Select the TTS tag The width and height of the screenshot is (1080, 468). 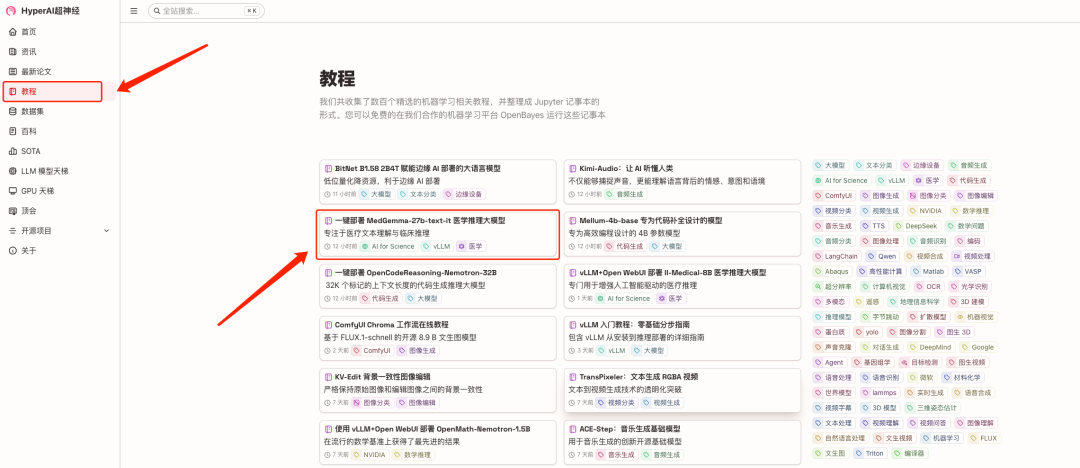[874, 226]
